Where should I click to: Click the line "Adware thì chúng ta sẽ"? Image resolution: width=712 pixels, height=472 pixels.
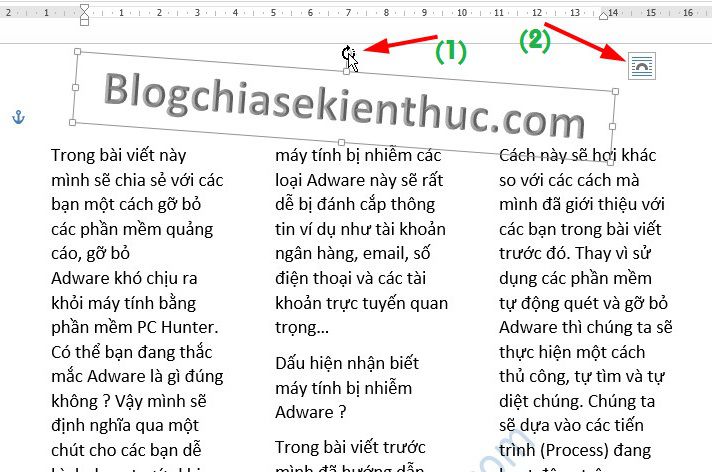pos(586,327)
